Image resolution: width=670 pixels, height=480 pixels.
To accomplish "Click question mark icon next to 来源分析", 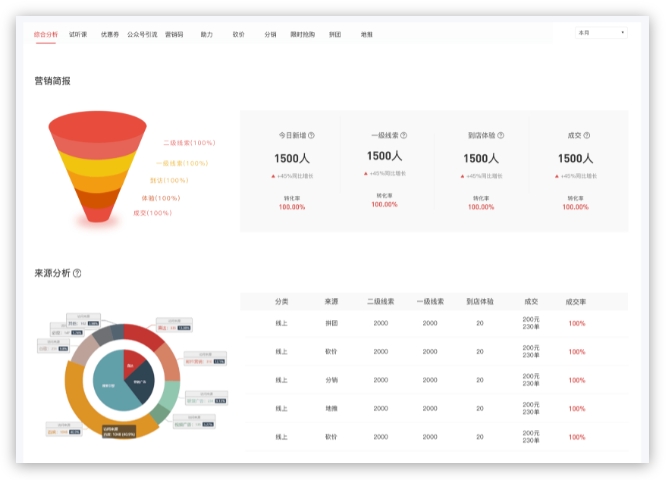I will [x=77, y=273].
